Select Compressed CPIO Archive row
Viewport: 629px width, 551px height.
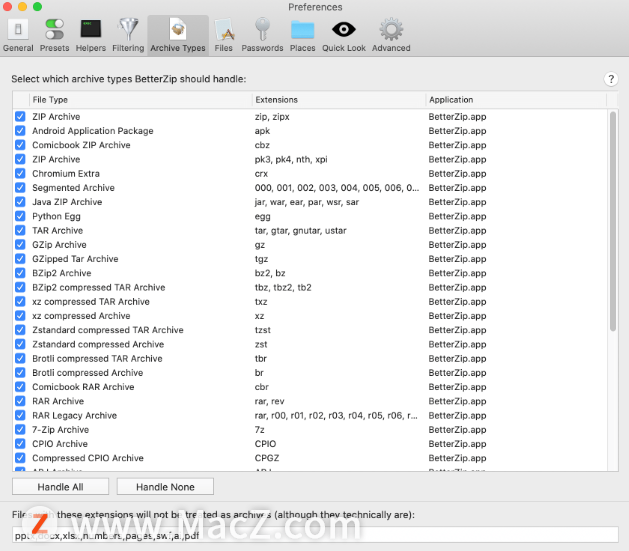point(310,458)
